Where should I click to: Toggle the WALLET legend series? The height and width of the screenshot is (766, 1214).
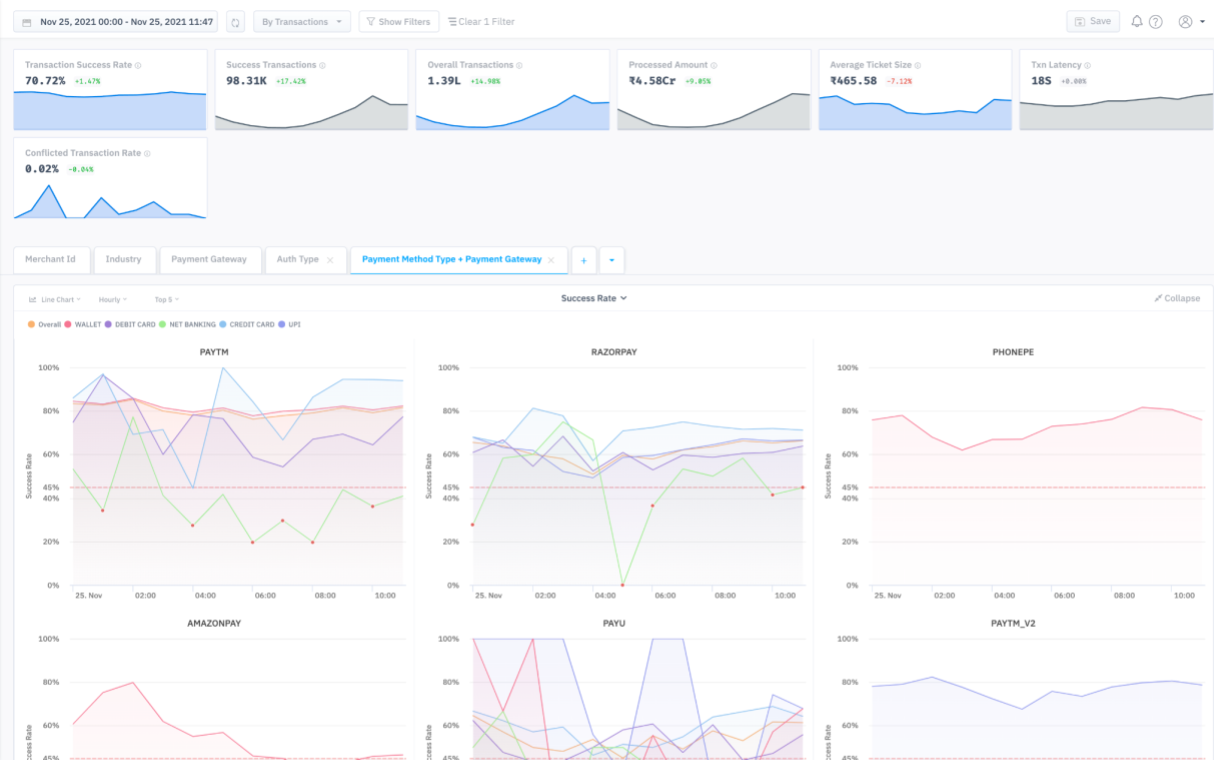82,325
